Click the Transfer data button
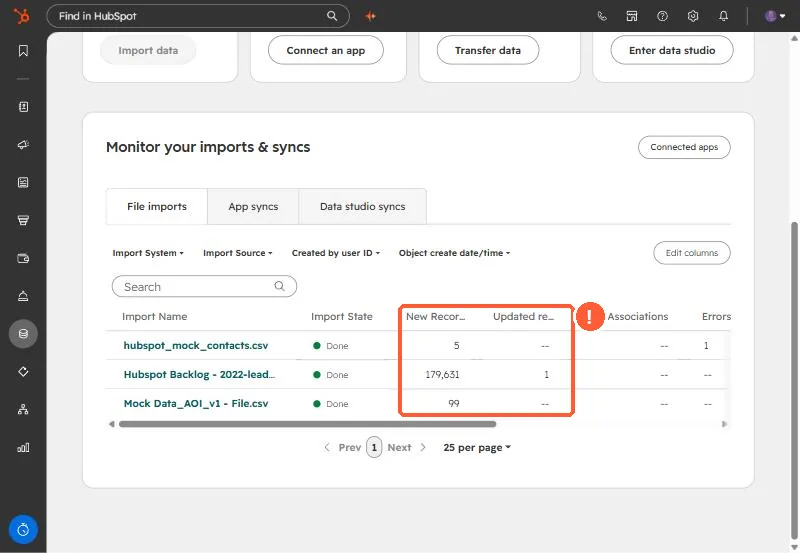800x553 pixels. [488, 50]
